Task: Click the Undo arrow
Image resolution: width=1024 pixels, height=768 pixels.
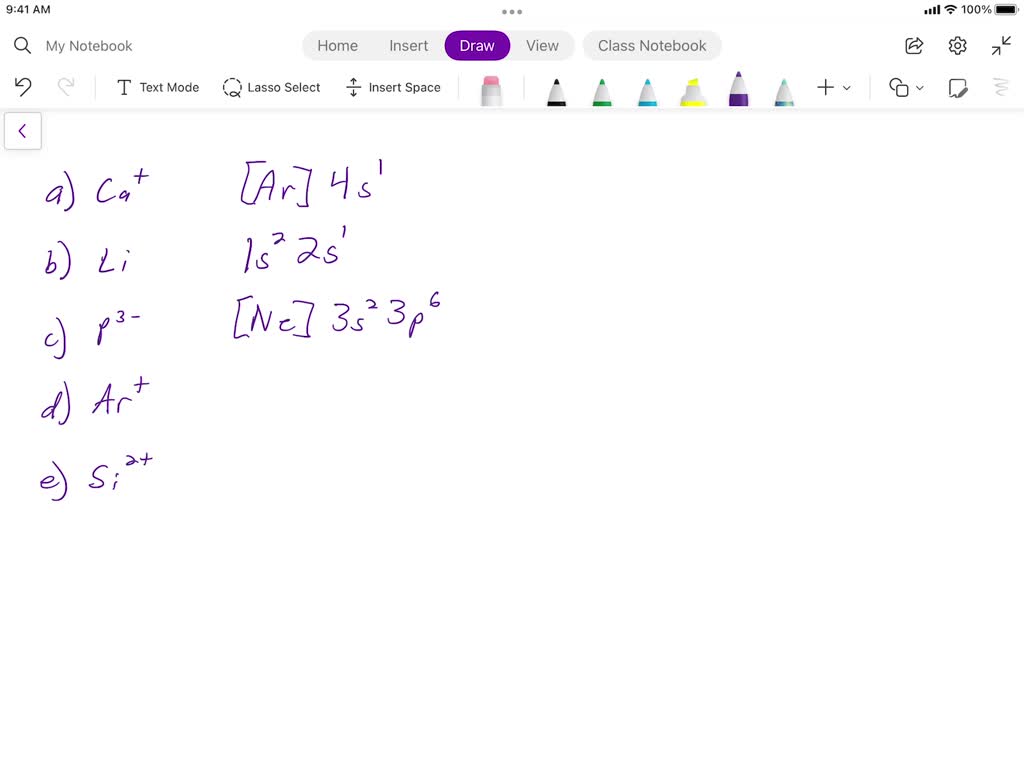Action: (22, 87)
